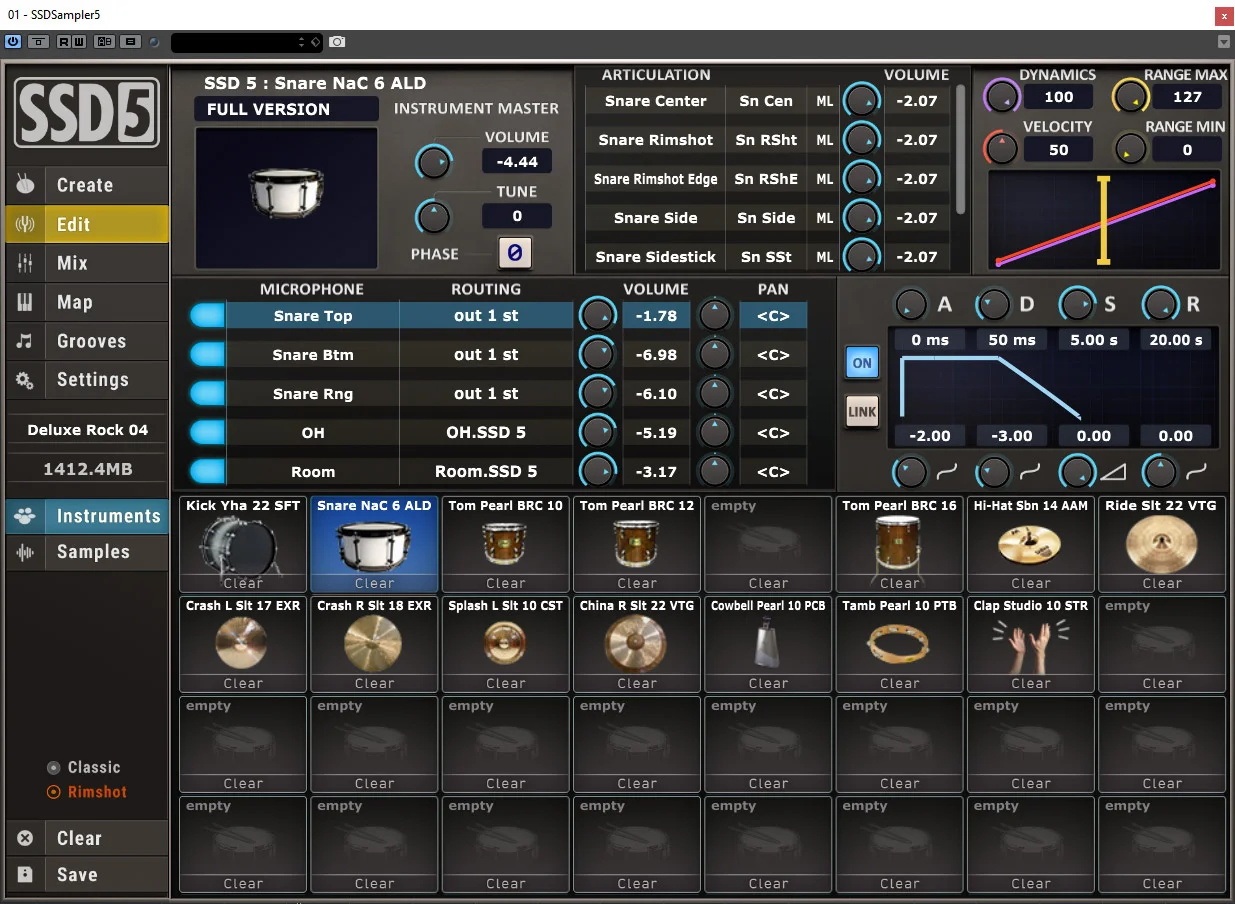Show the Instruments browser
The image size is (1235, 904).
[87, 516]
